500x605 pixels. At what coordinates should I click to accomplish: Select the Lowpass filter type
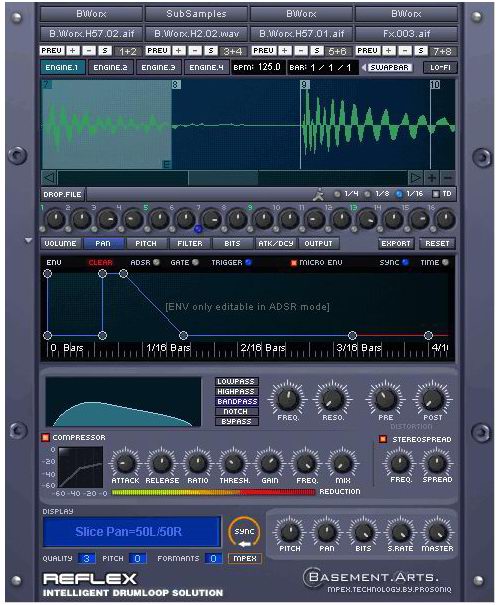[x=236, y=382]
